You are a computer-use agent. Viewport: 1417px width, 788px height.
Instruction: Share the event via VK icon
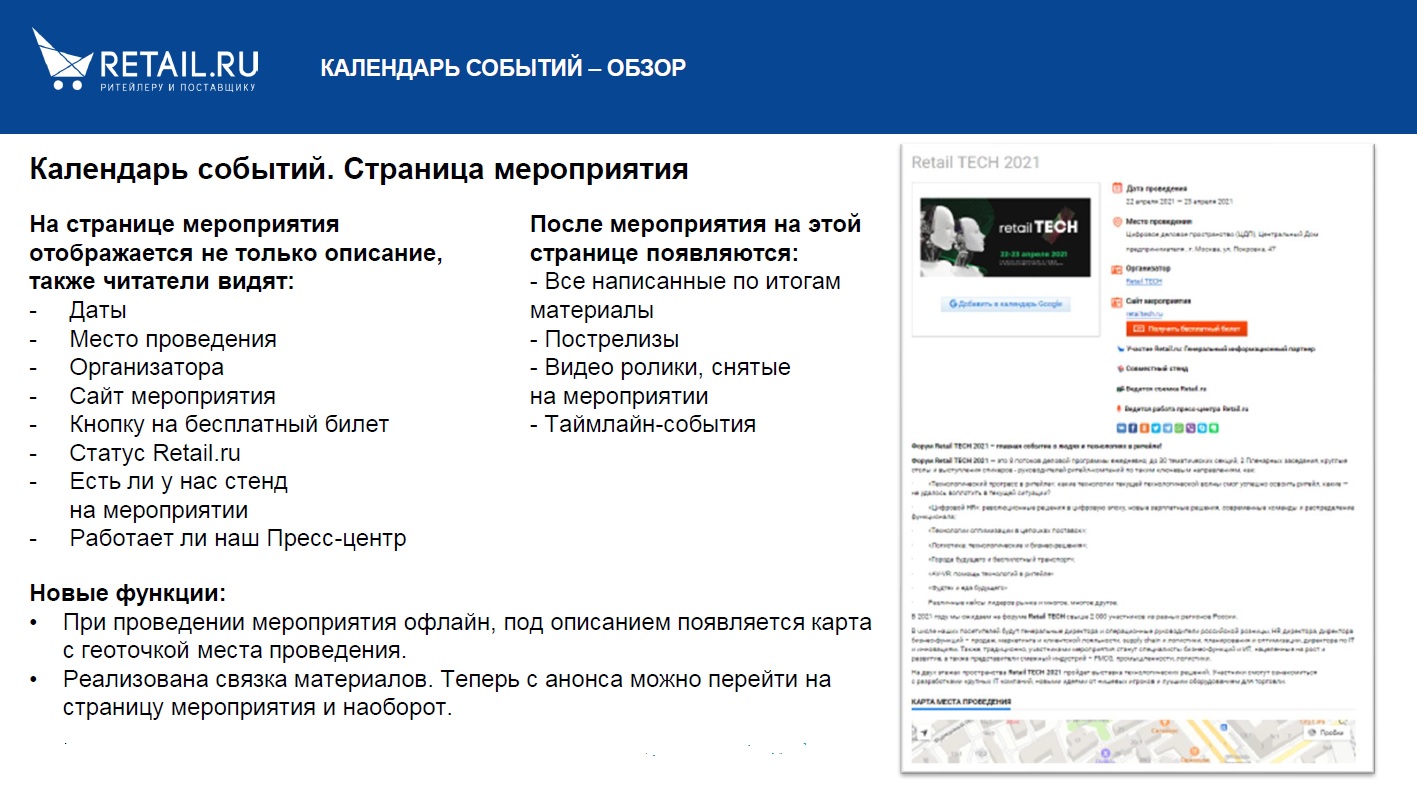pos(1121,428)
